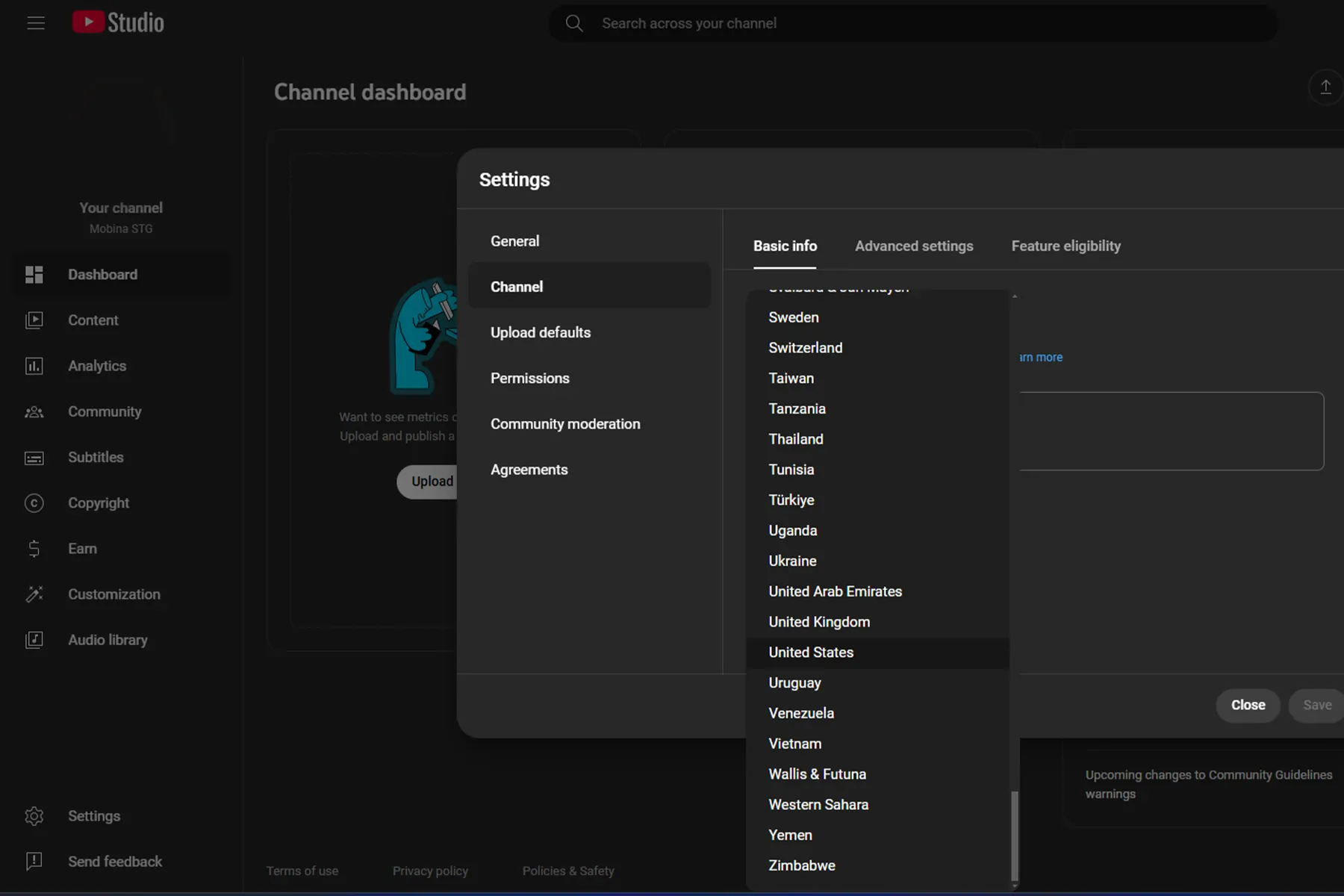Viewport: 1344px width, 896px height.
Task: Choose Switzerland in the country dropdown
Action: coord(805,348)
